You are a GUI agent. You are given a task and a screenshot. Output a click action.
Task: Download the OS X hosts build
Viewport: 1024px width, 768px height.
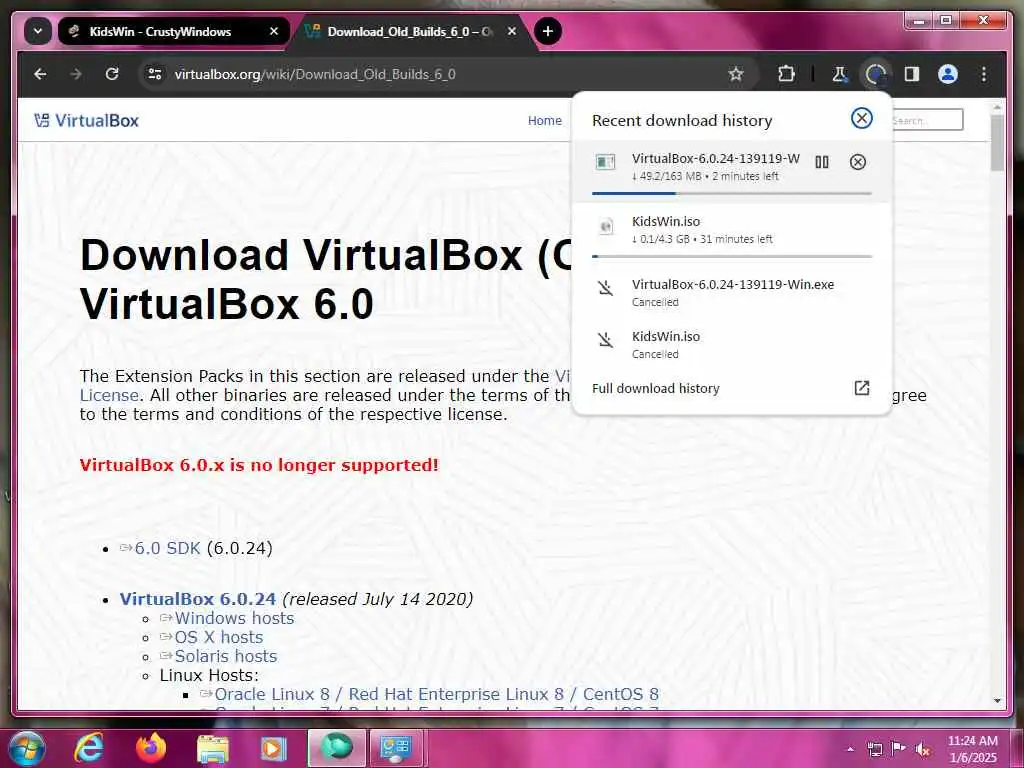click(219, 637)
